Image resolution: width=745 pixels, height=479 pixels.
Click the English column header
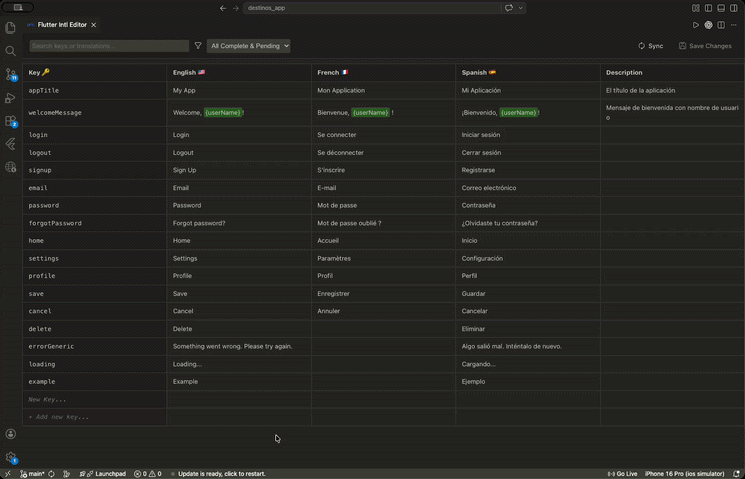point(239,72)
